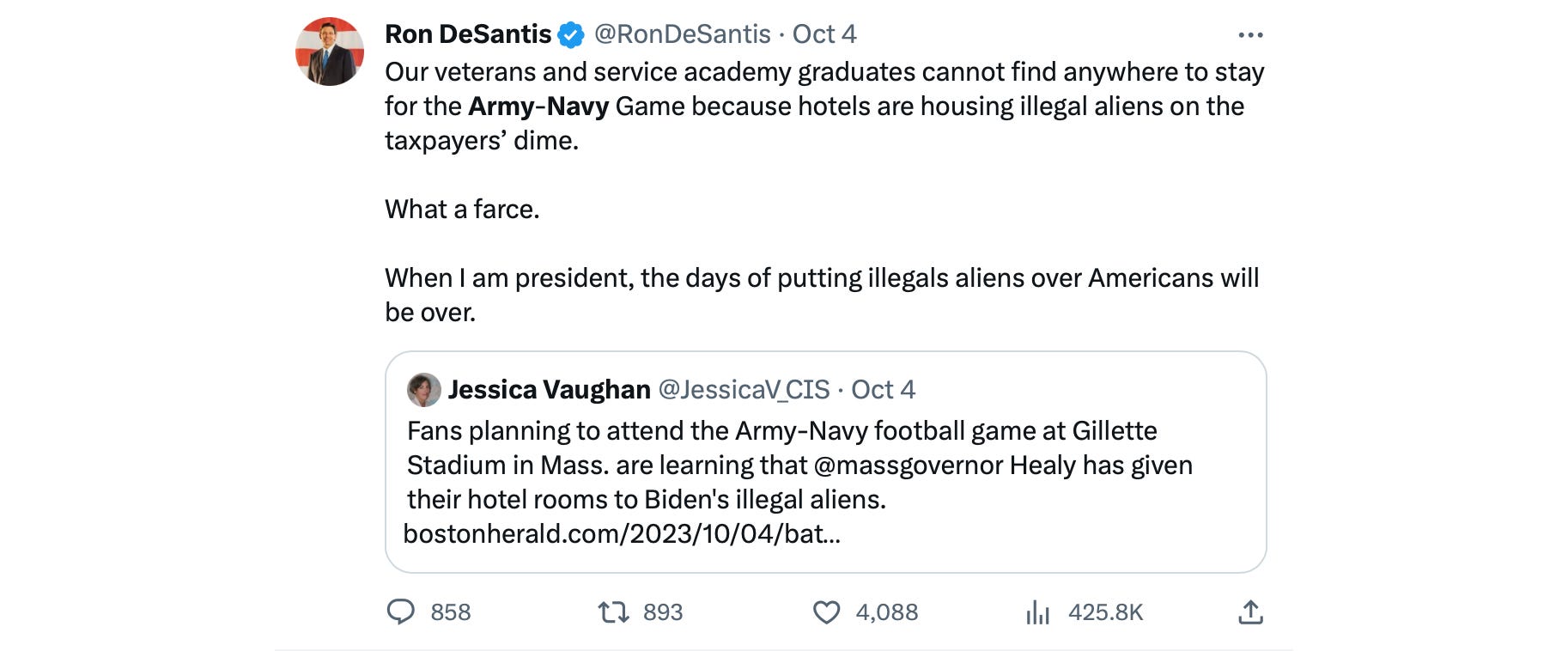Image resolution: width=1568 pixels, height=651 pixels.
Task: Click the Oct 4 timestamp of the main tweet
Action: (824, 34)
